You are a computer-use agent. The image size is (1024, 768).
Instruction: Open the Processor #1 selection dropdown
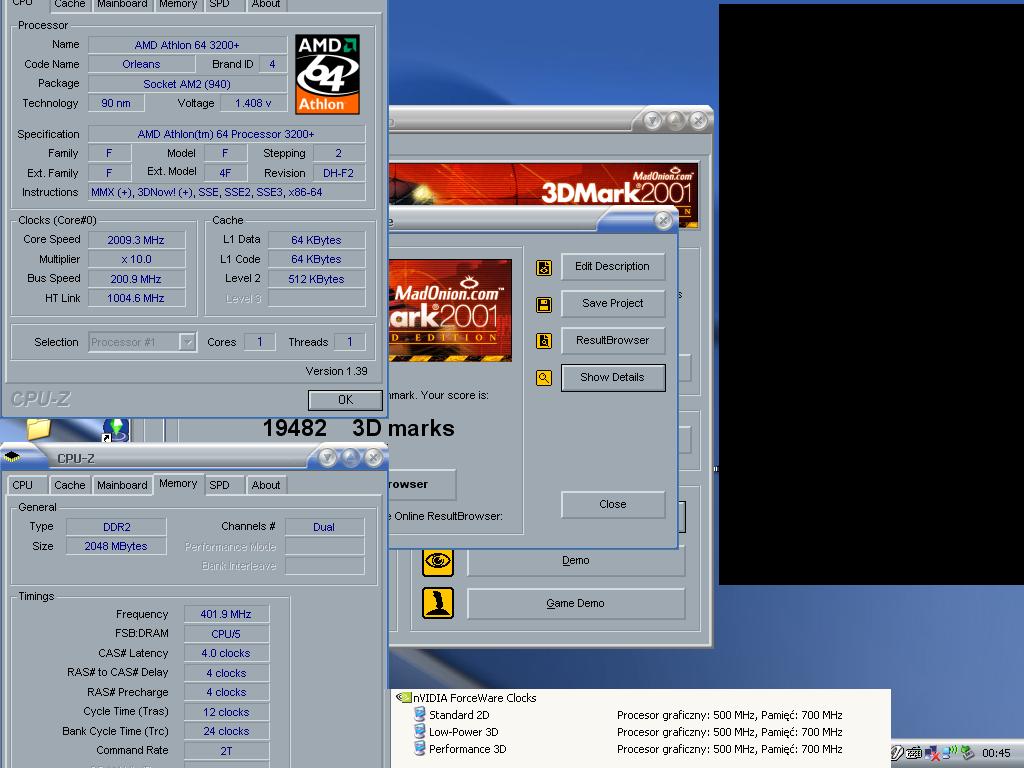(187, 342)
